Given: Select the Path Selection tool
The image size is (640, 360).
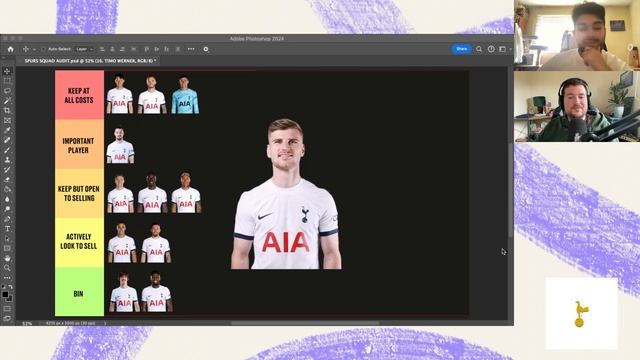Looking at the screenshot, I should [x=7, y=238].
